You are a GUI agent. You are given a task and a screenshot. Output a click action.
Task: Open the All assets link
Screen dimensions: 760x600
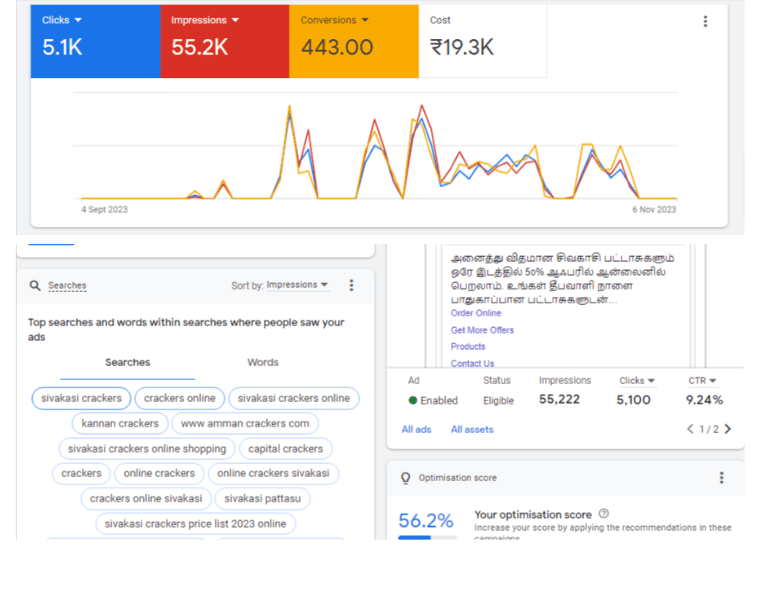coord(472,429)
